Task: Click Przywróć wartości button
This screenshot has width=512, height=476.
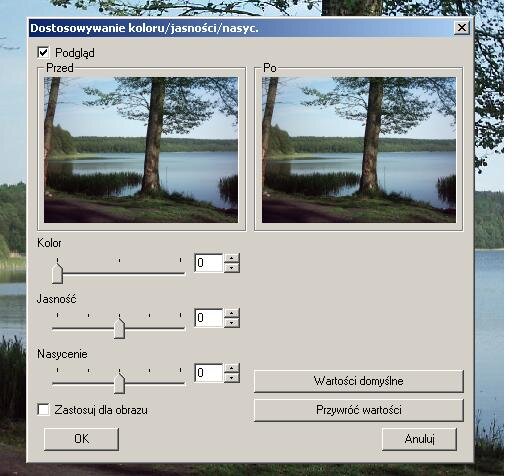Action: (x=359, y=410)
